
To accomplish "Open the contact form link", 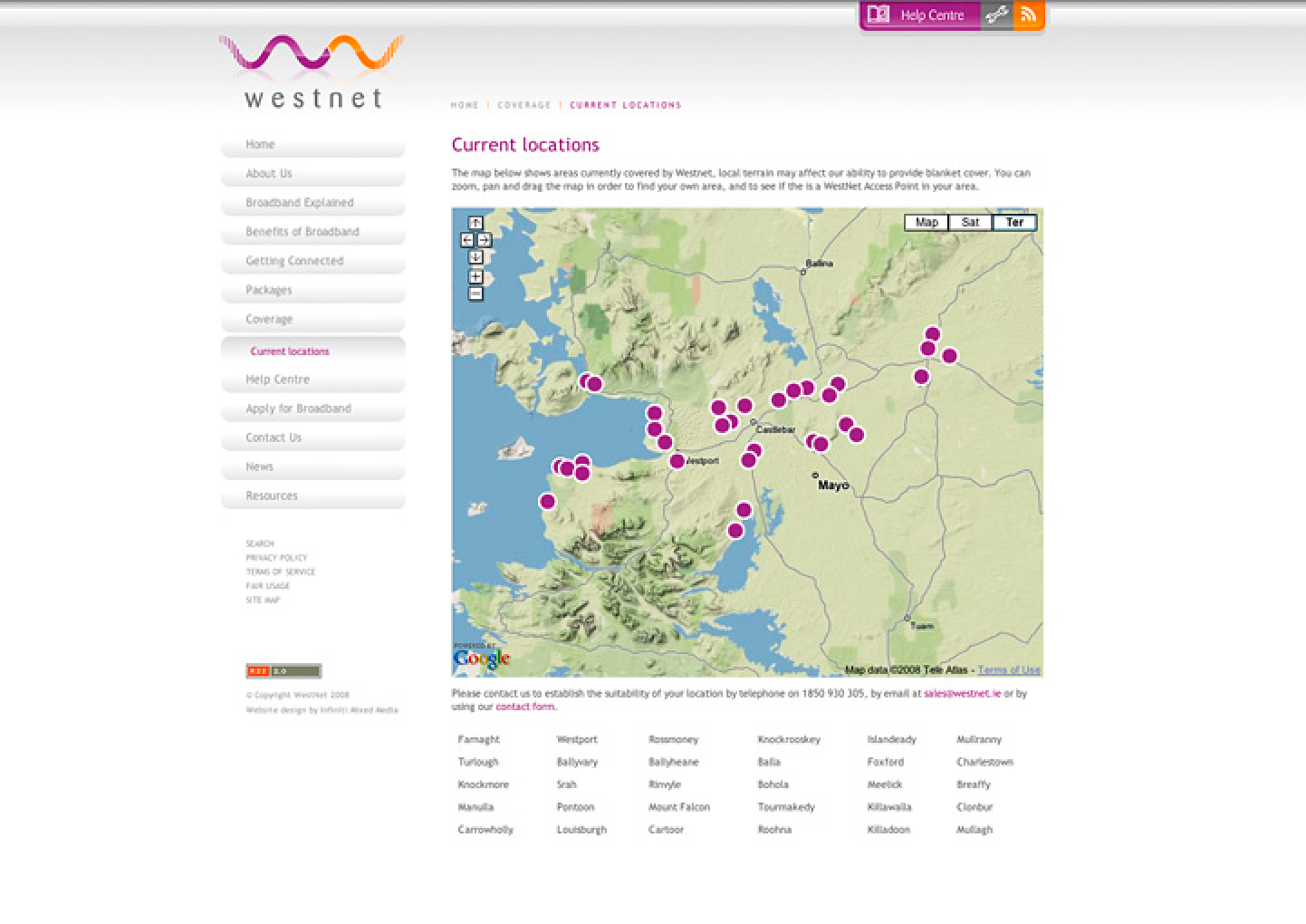I will tap(525, 707).
